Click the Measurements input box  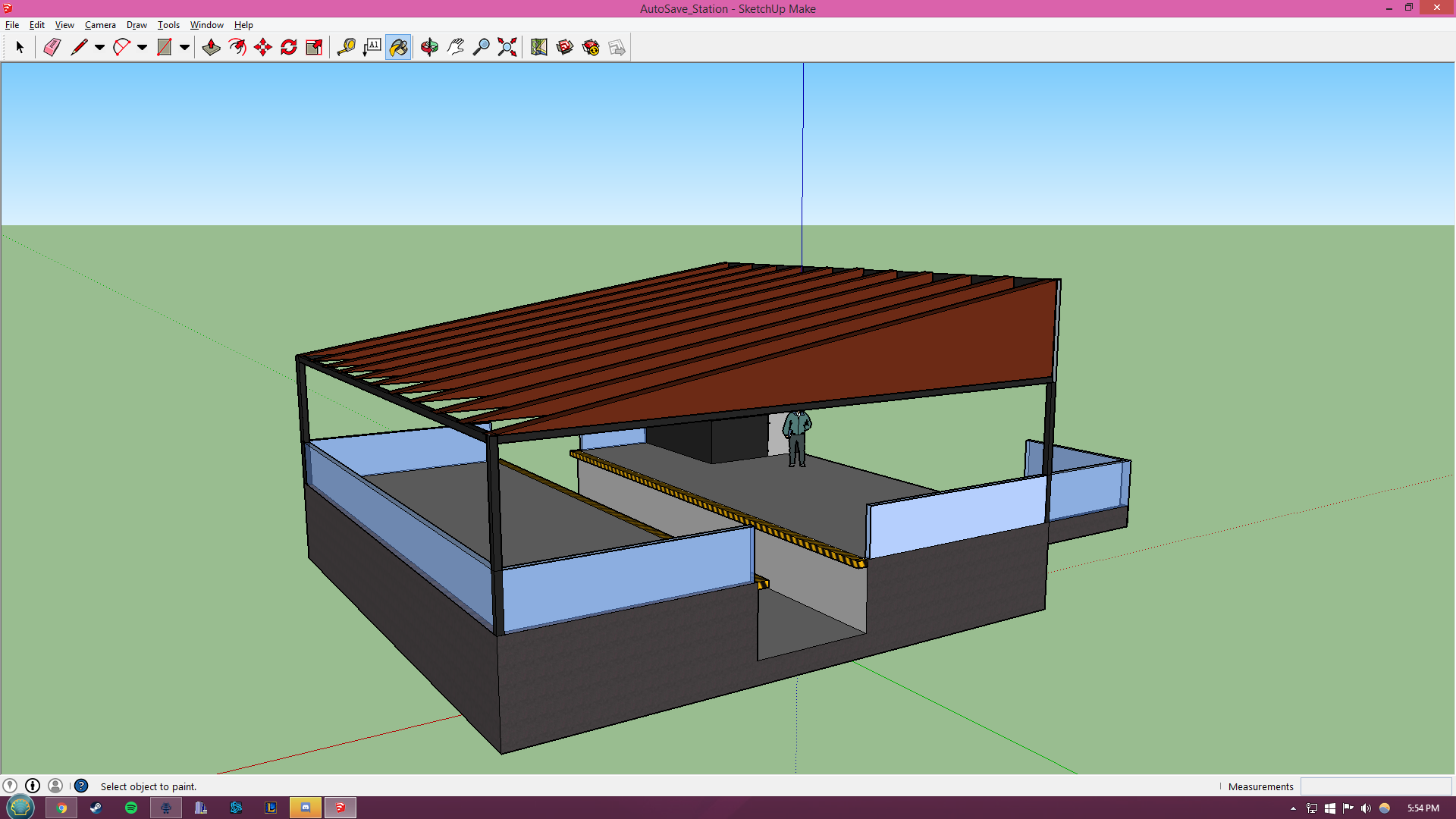click(1375, 786)
